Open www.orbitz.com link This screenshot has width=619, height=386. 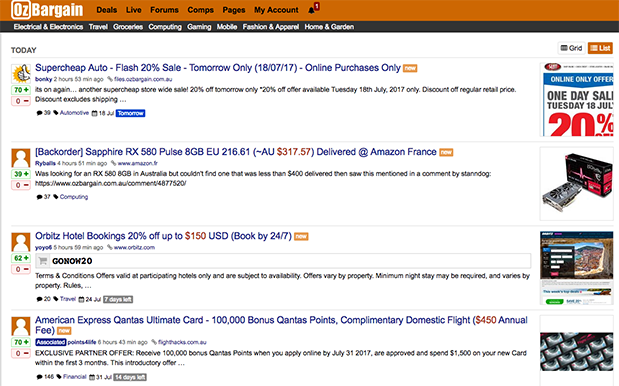point(134,247)
